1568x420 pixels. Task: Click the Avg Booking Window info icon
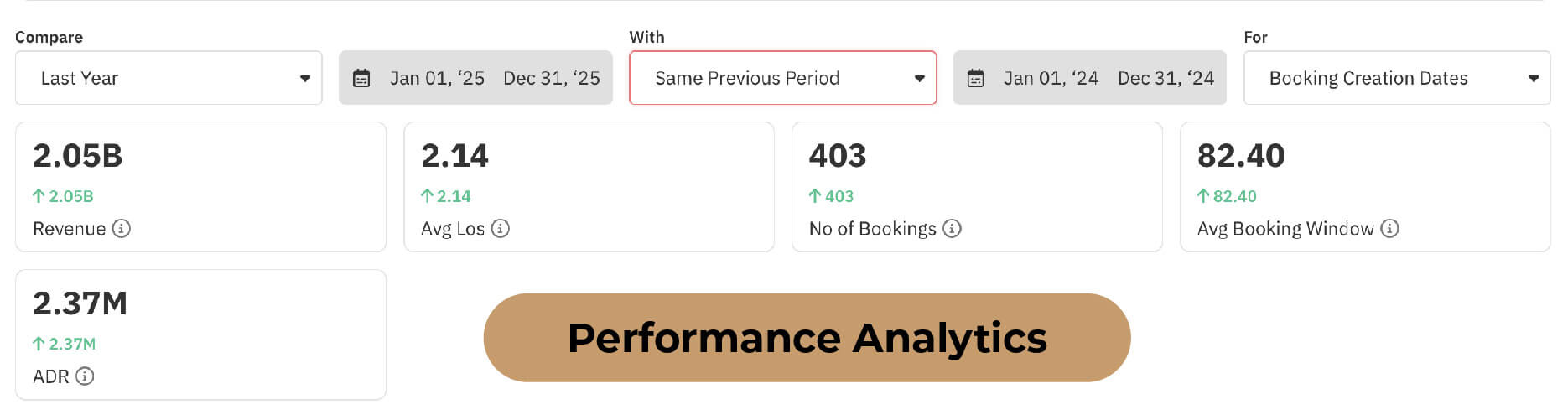click(x=1389, y=229)
